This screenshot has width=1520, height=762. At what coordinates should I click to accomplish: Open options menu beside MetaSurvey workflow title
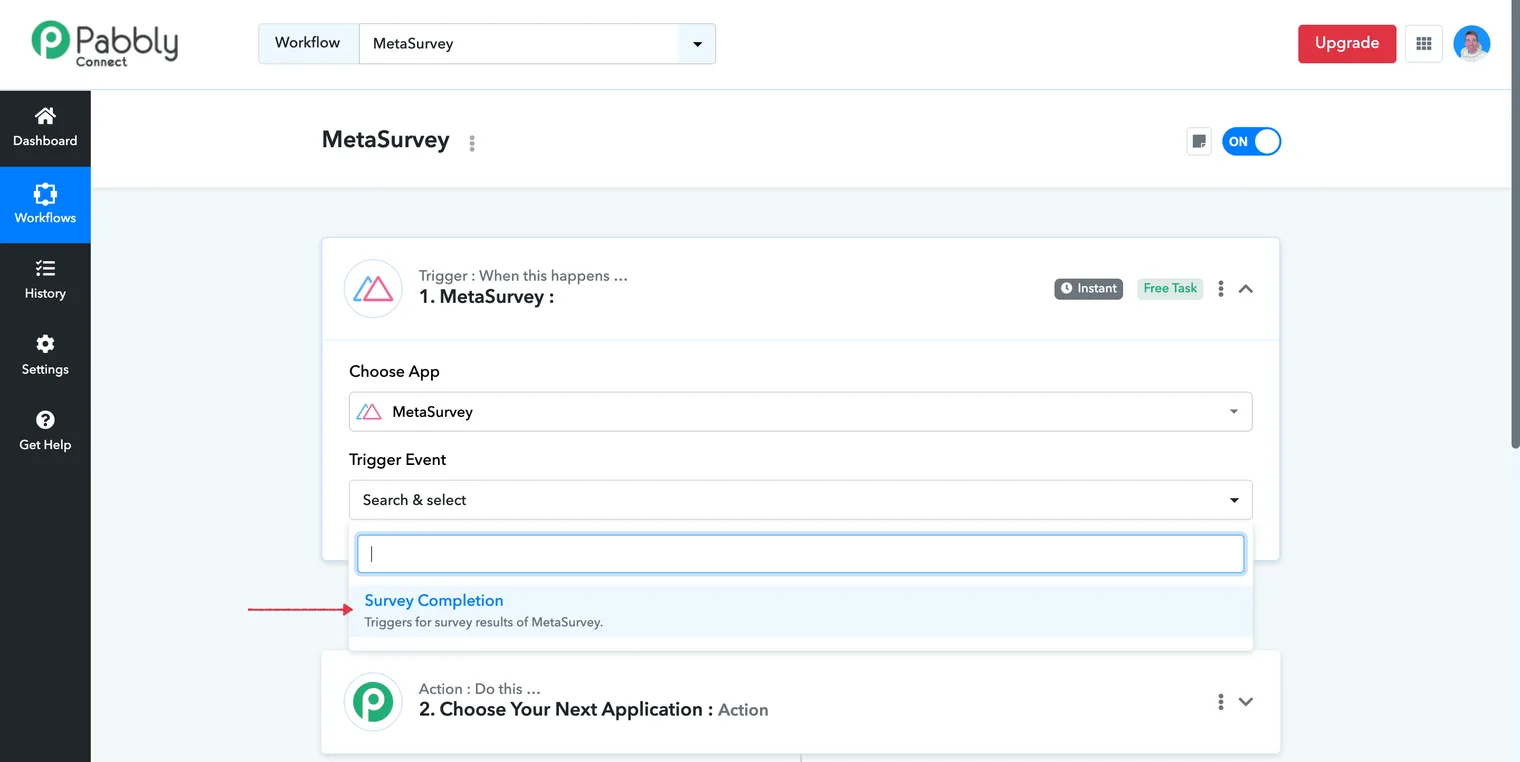point(472,143)
